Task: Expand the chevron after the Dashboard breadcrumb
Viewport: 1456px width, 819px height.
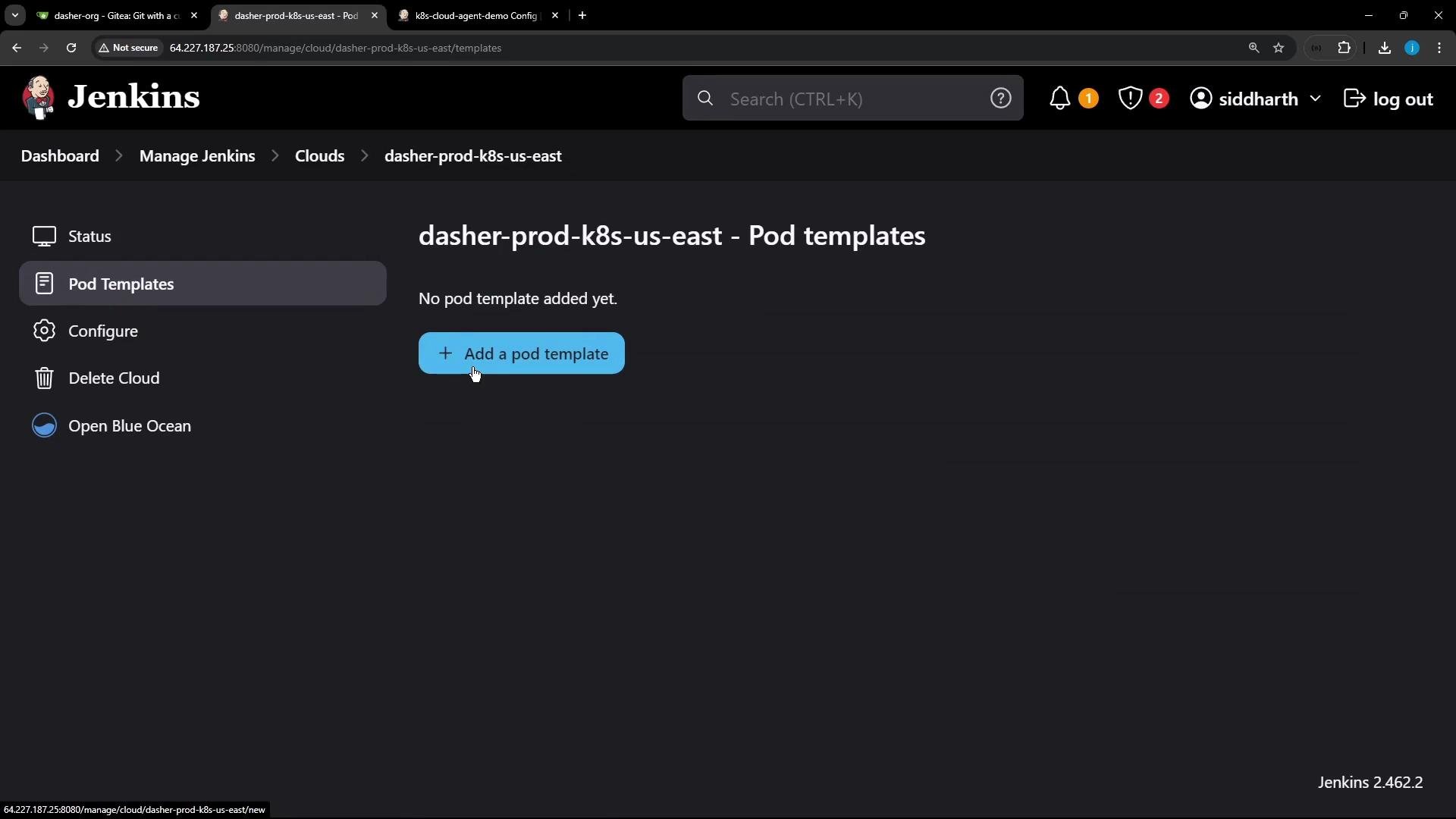Action: click(119, 155)
